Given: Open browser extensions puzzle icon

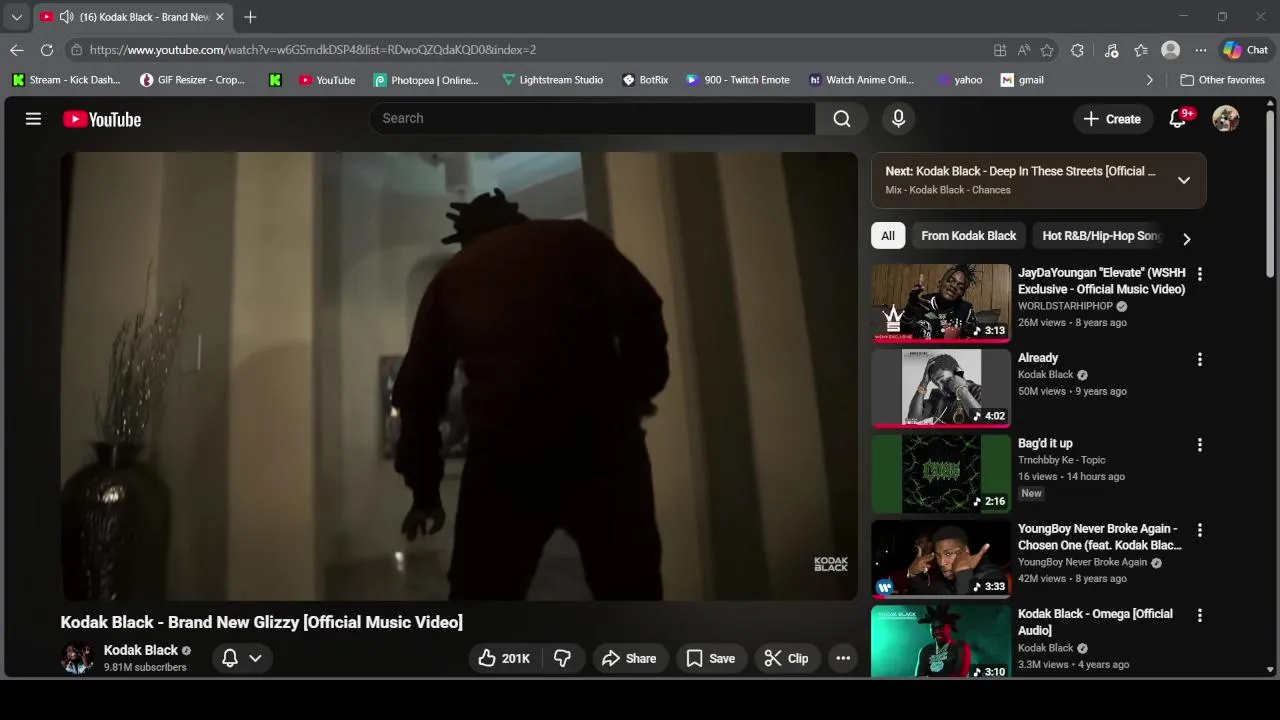Looking at the screenshot, I should click(x=1077, y=50).
